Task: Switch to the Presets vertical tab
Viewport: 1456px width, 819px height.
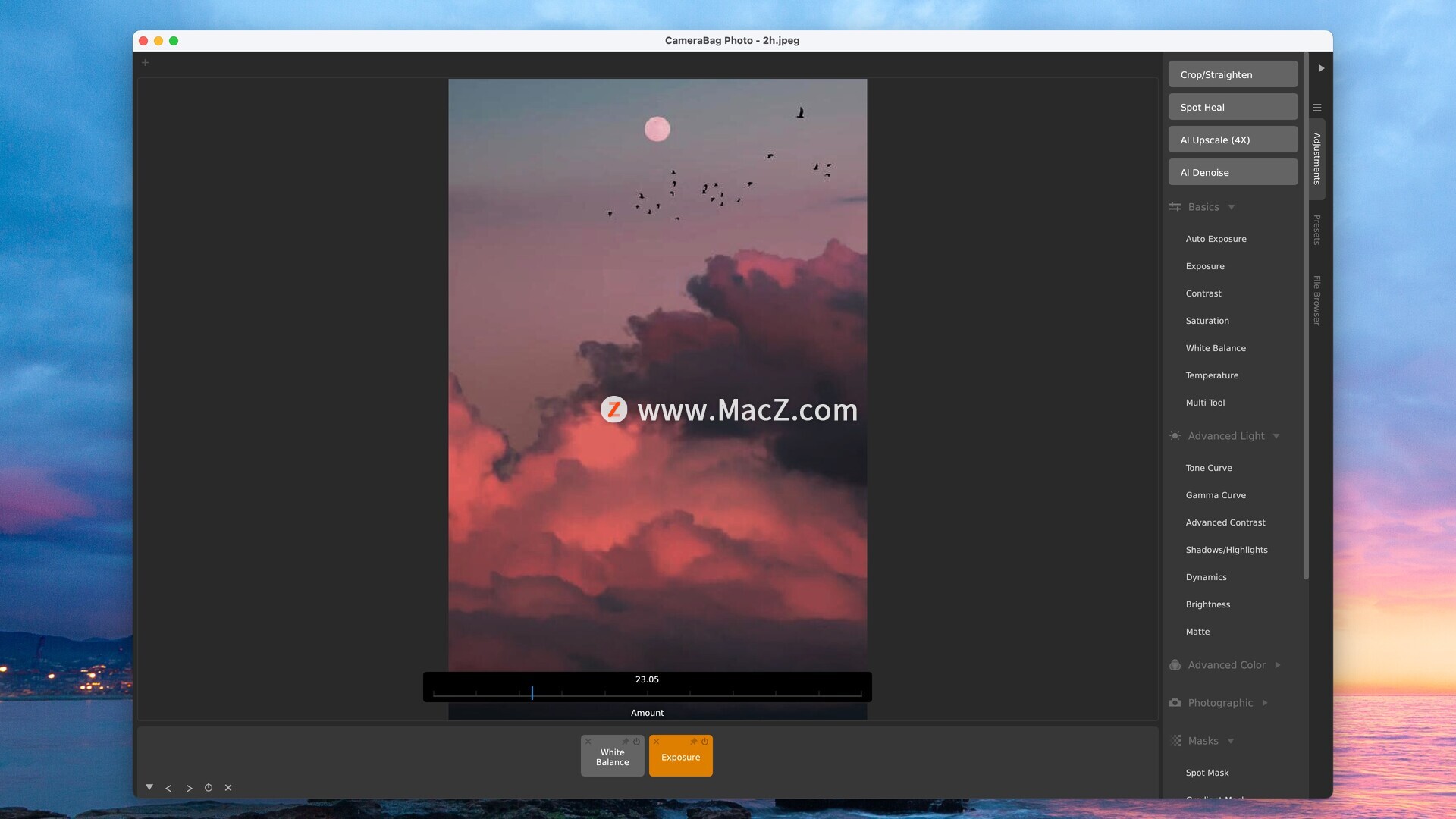Action: [x=1317, y=230]
